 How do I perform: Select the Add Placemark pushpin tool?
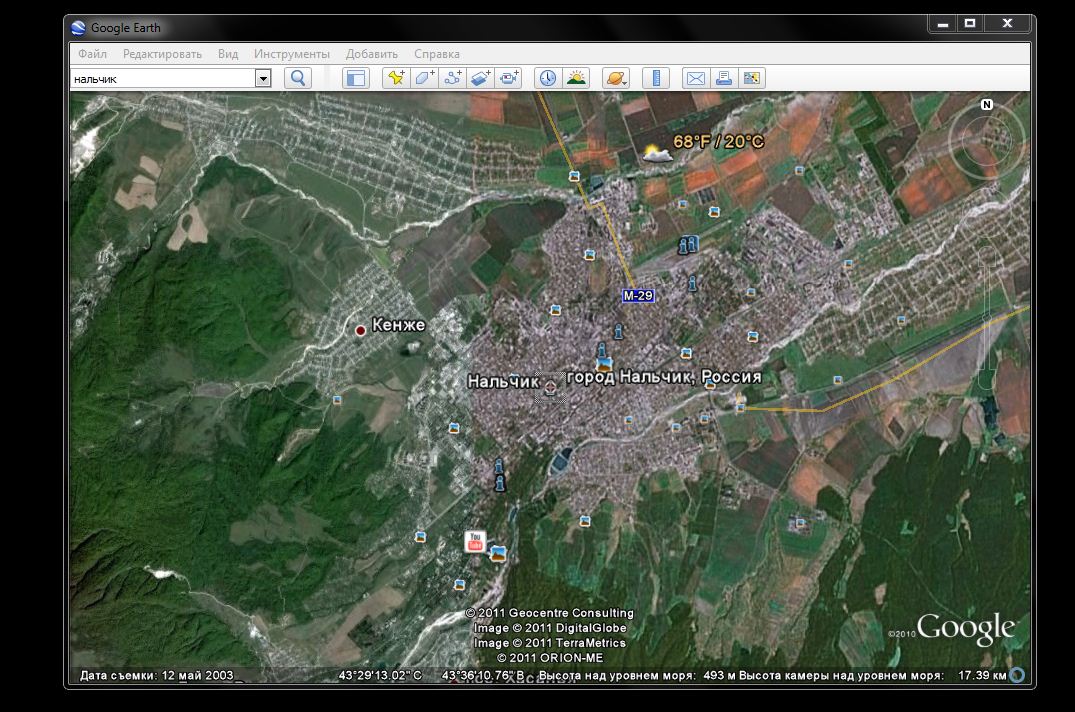pyautogui.click(x=396, y=78)
